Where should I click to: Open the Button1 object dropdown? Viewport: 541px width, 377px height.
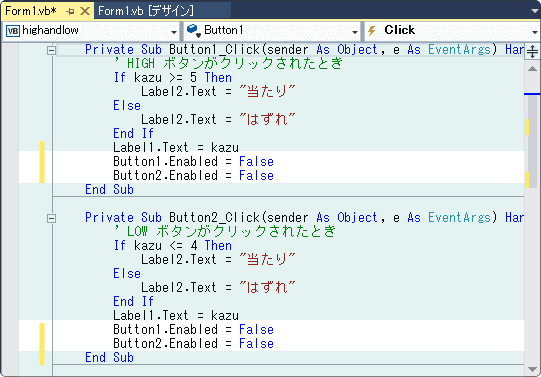tap(355, 32)
